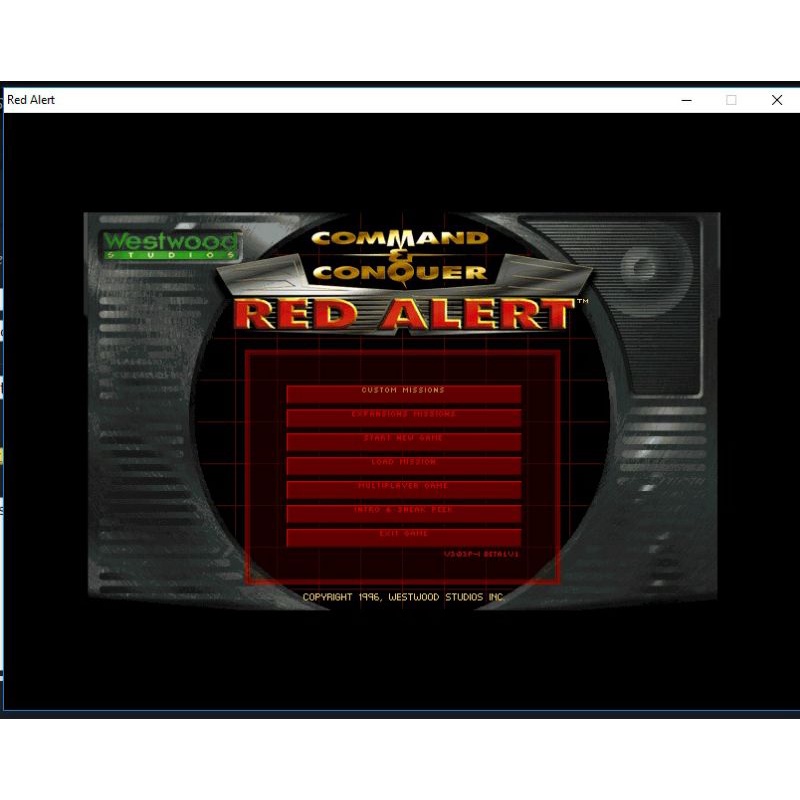This screenshot has width=800, height=800.
Task: Select the Custom Missions menu option
Action: coord(403,391)
